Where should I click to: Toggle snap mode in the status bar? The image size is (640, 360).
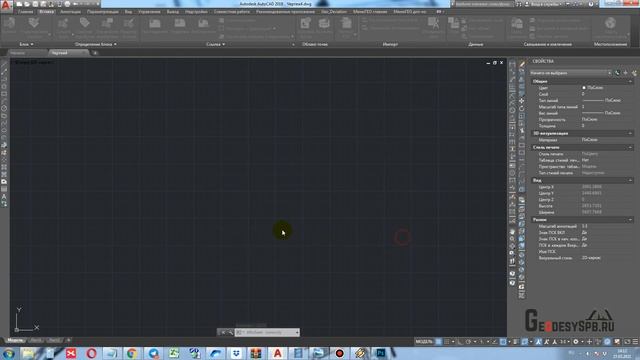[447, 342]
